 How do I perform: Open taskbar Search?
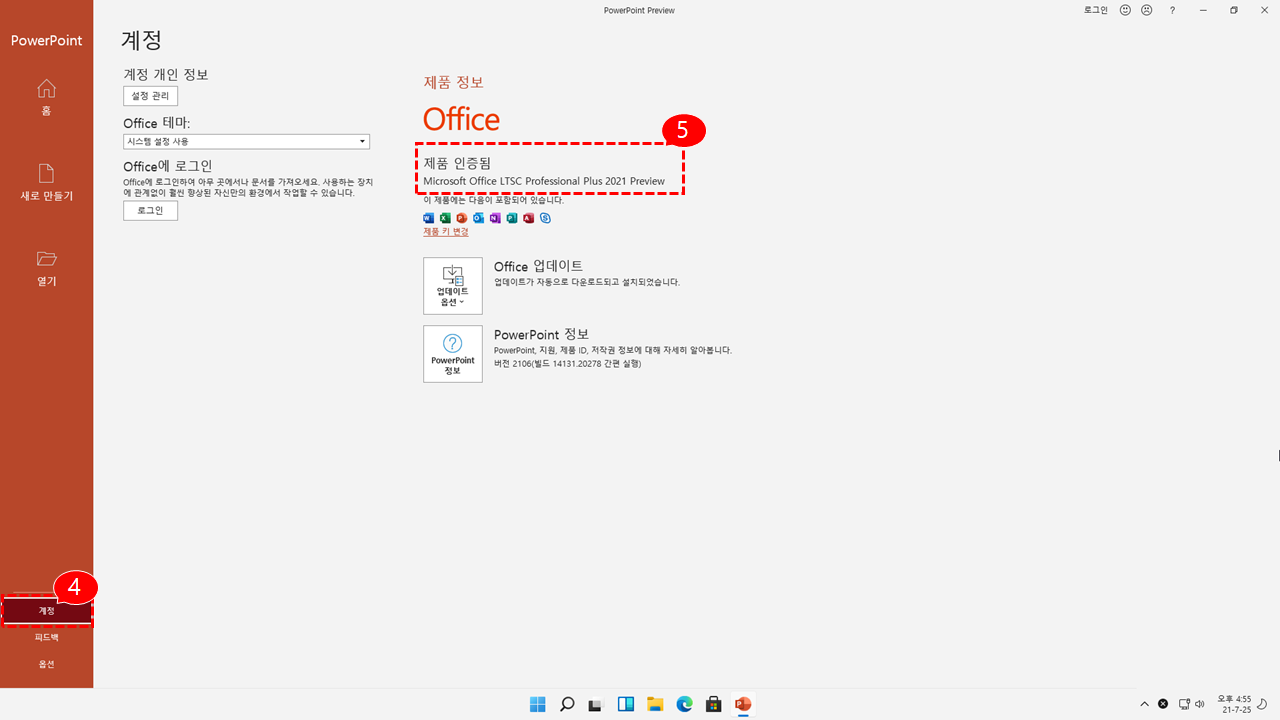click(567, 704)
